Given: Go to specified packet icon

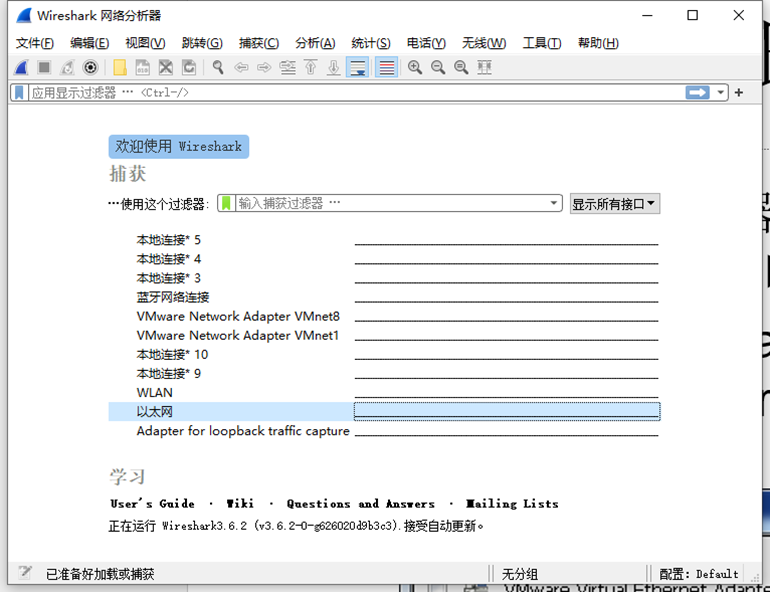Looking at the screenshot, I should tap(288, 67).
